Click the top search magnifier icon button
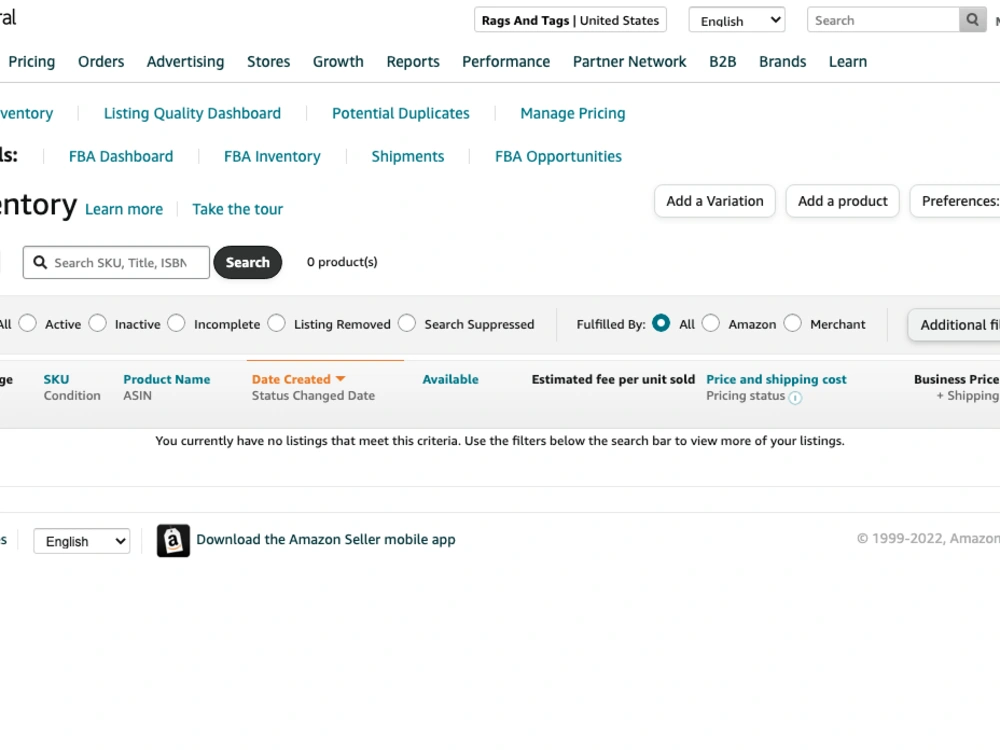The width and height of the screenshot is (1000, 750). (973, 20)
